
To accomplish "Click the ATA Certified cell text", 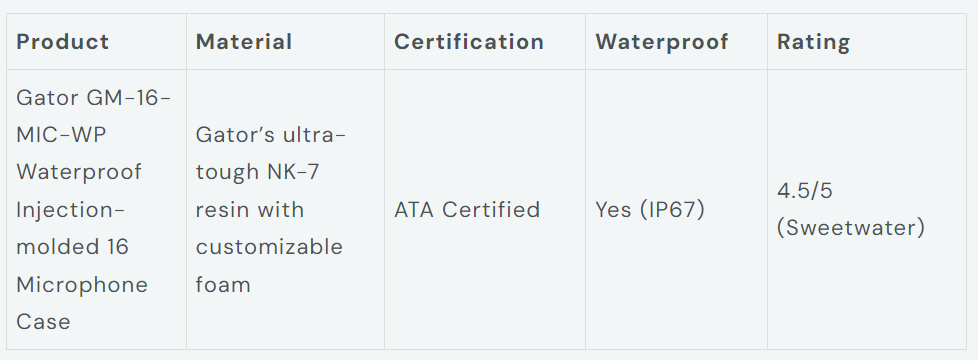I will coord(467,210).
